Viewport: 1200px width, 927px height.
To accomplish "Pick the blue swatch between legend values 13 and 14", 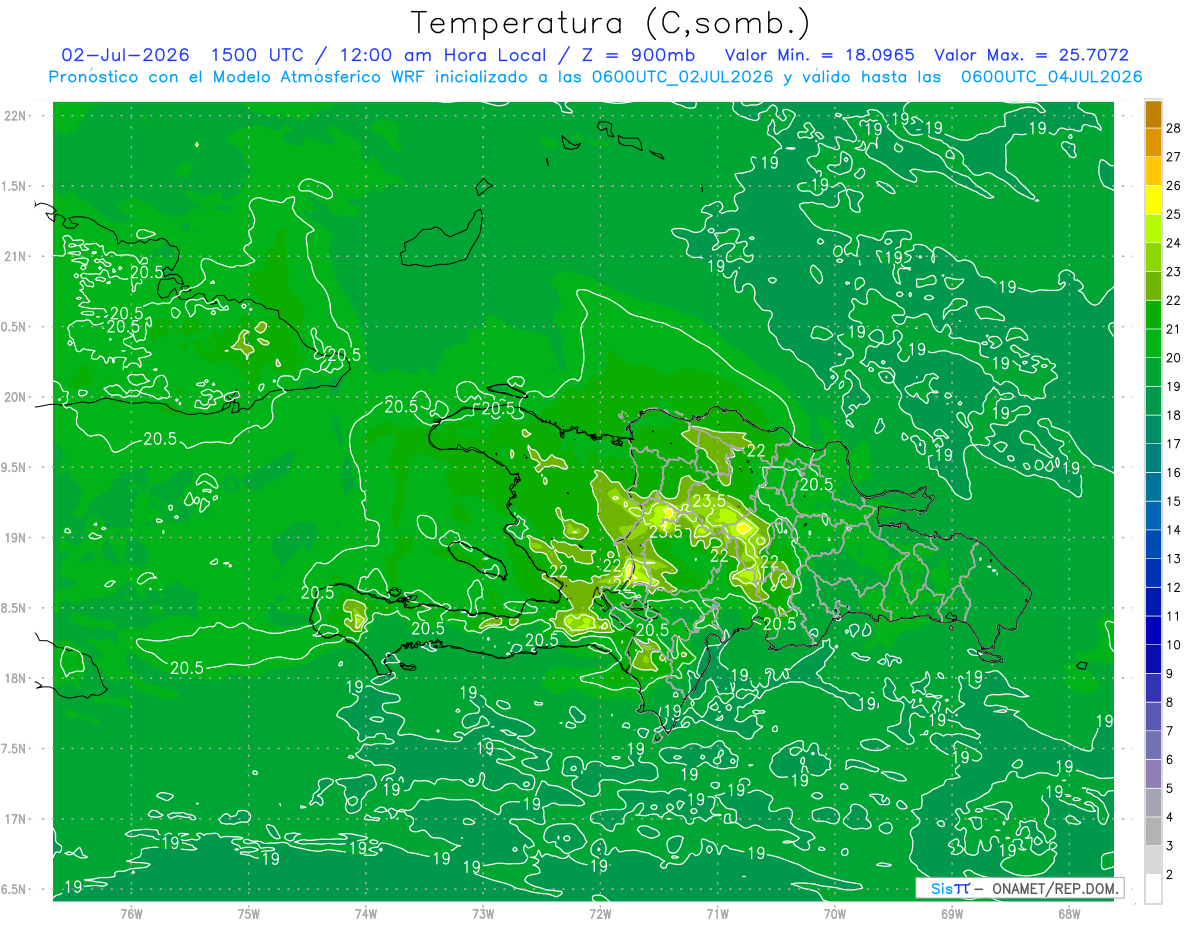I will 1153,545.
